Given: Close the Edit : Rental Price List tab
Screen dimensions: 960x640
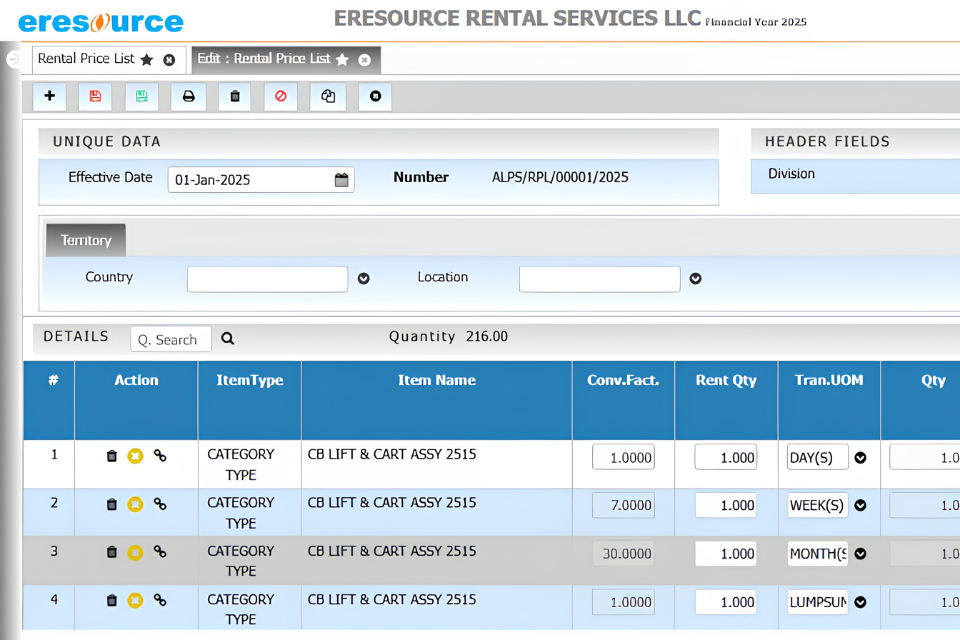Looking at the screenshot, I should (364, 60).
